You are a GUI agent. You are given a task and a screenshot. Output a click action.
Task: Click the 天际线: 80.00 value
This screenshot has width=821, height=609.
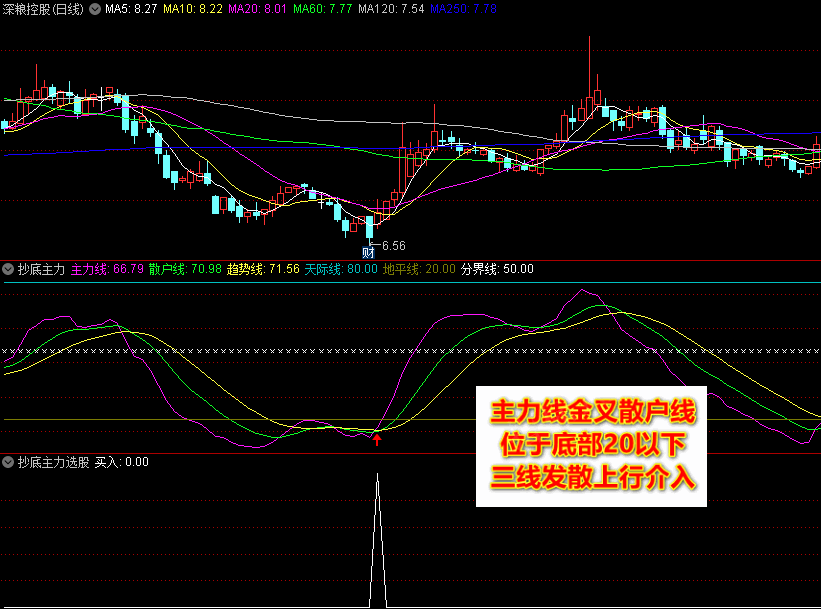coord(341,269)
